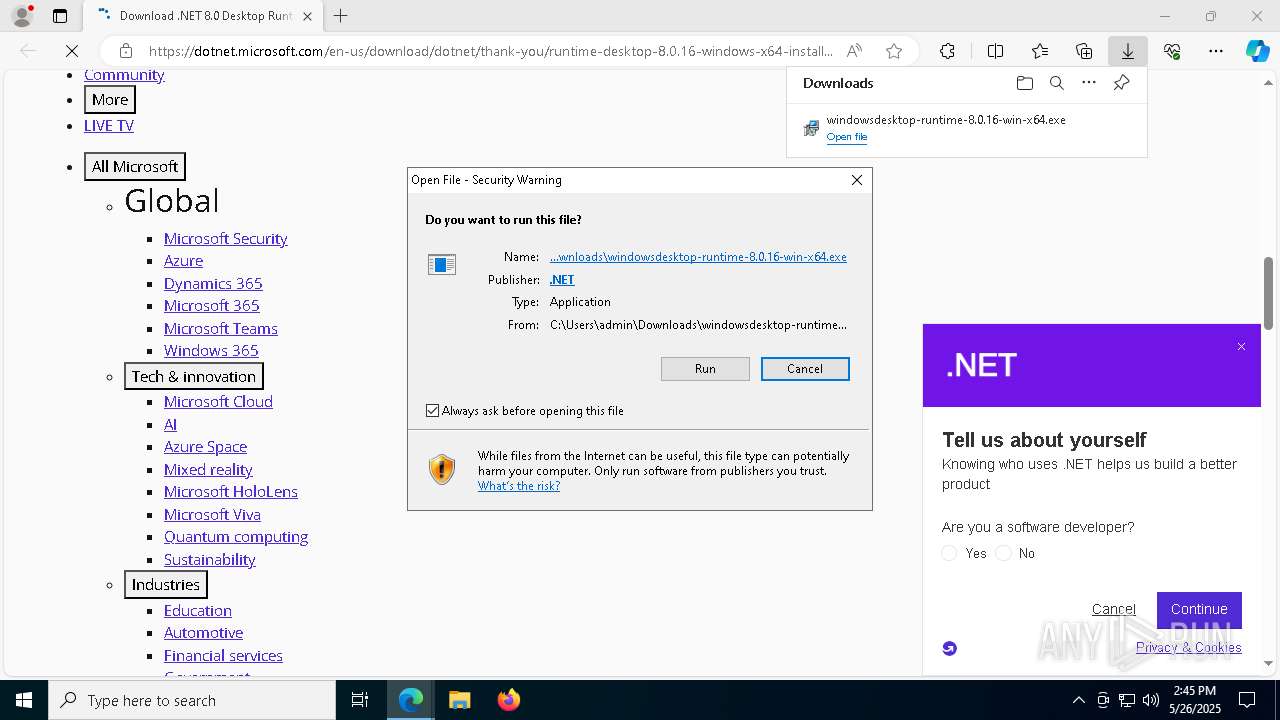The width and height of the screenshot is (1280, 720).
Task: Activate Read aloud icon in address bar
Action: [x=854, y=51]
